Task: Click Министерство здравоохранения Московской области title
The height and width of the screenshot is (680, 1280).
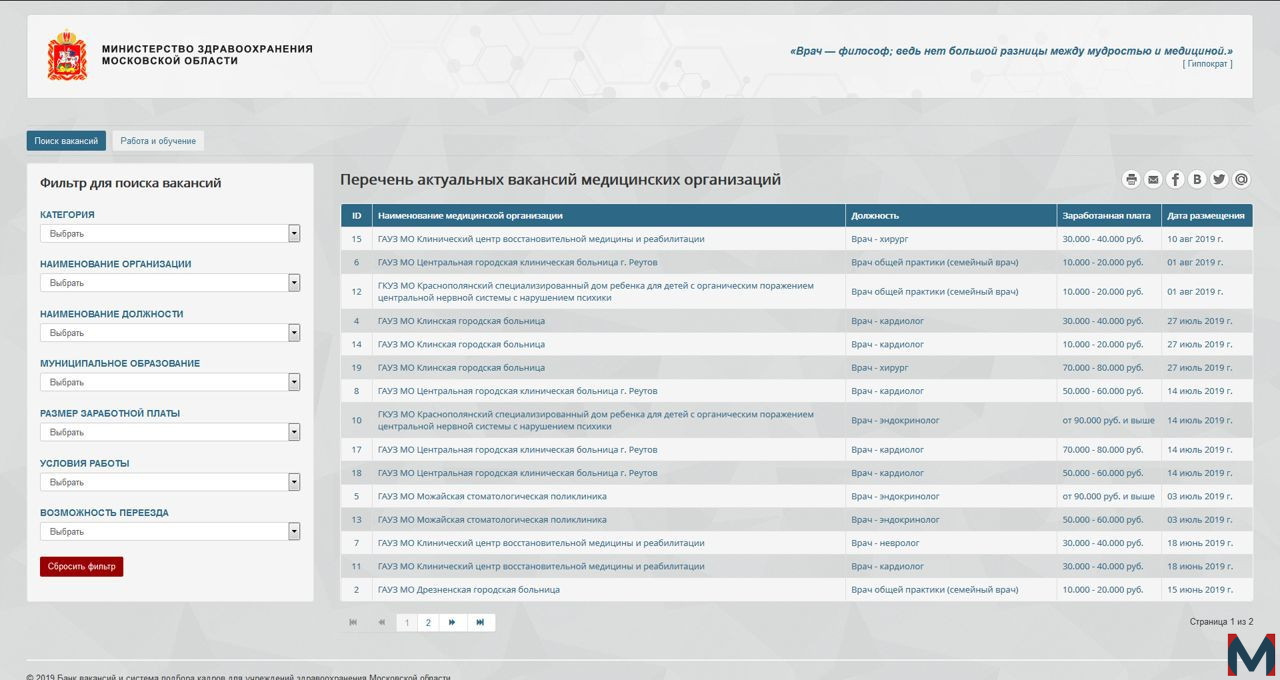Action: (x=207, y=55)
